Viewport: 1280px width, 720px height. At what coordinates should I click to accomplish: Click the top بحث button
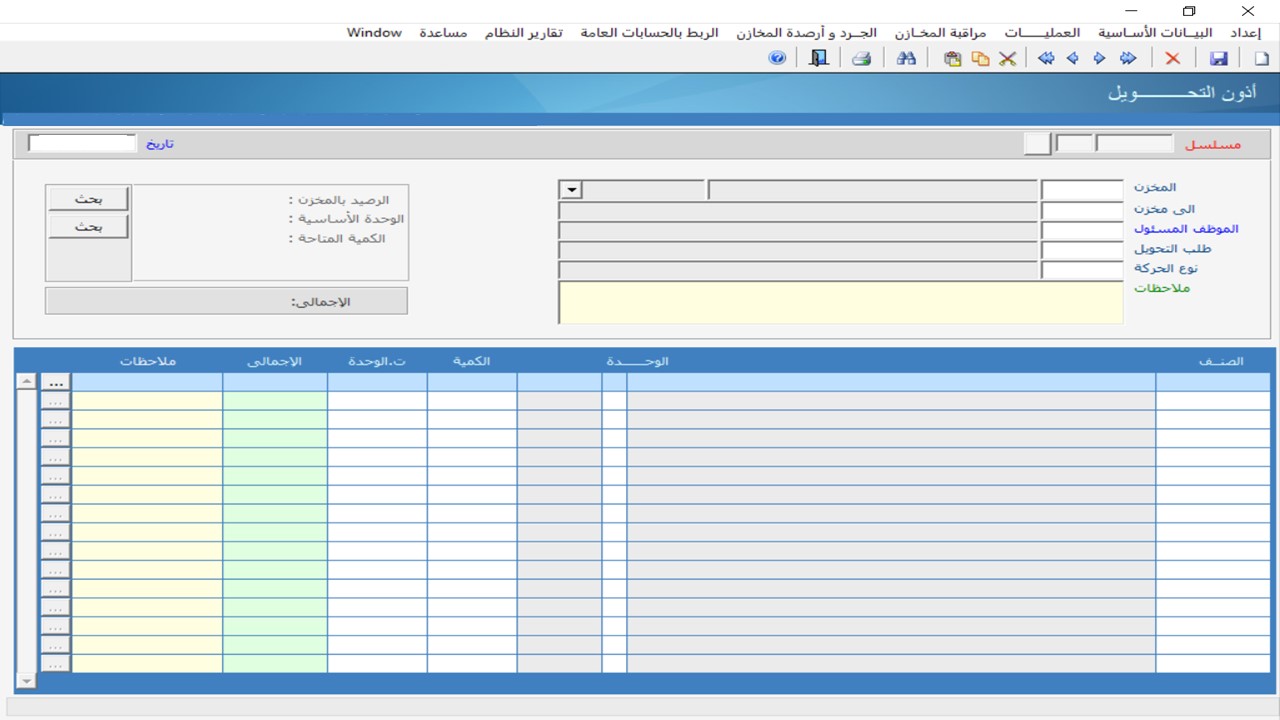88,199
